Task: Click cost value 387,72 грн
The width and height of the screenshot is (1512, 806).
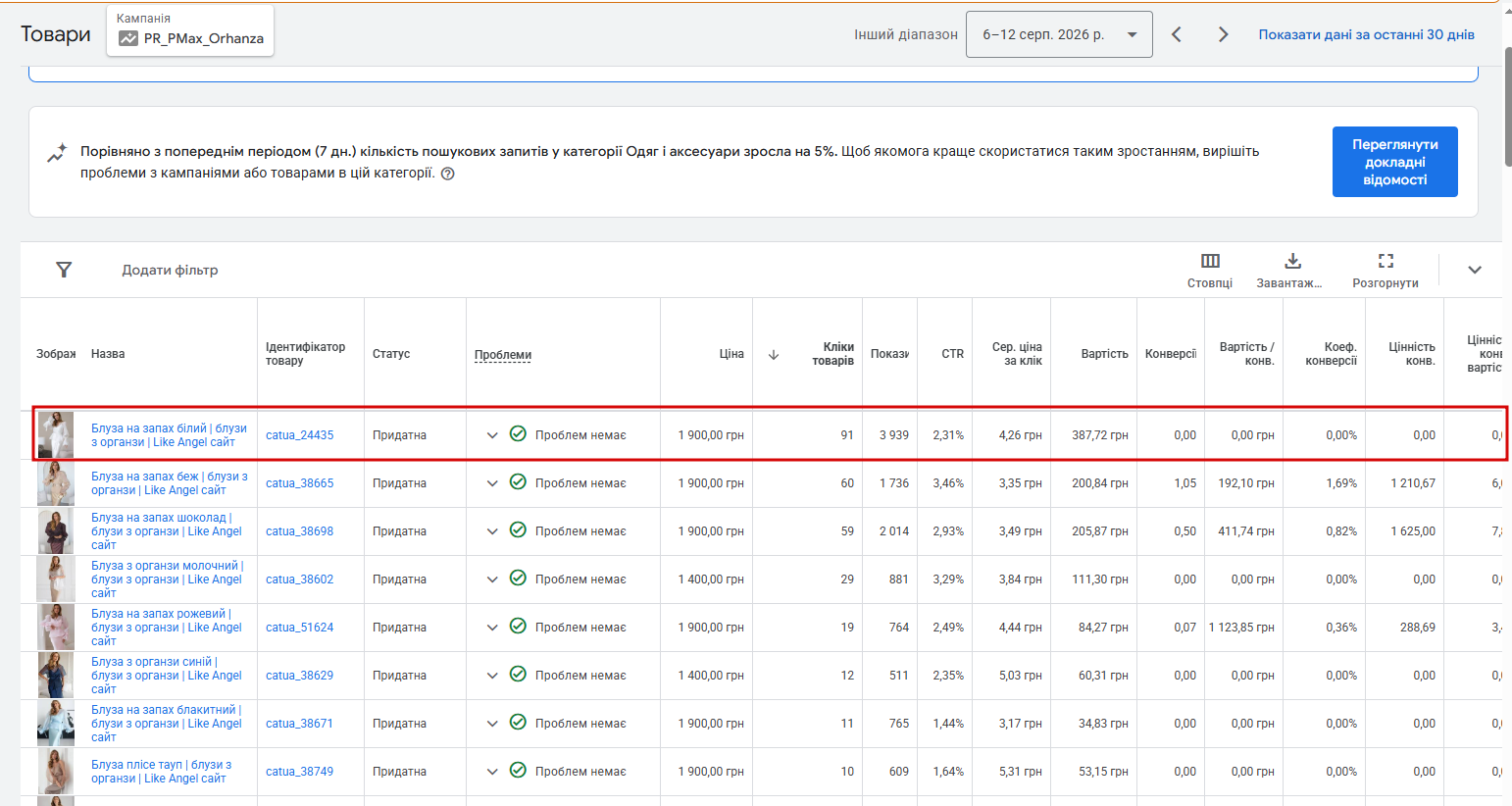Action: tap(1100, 435)
